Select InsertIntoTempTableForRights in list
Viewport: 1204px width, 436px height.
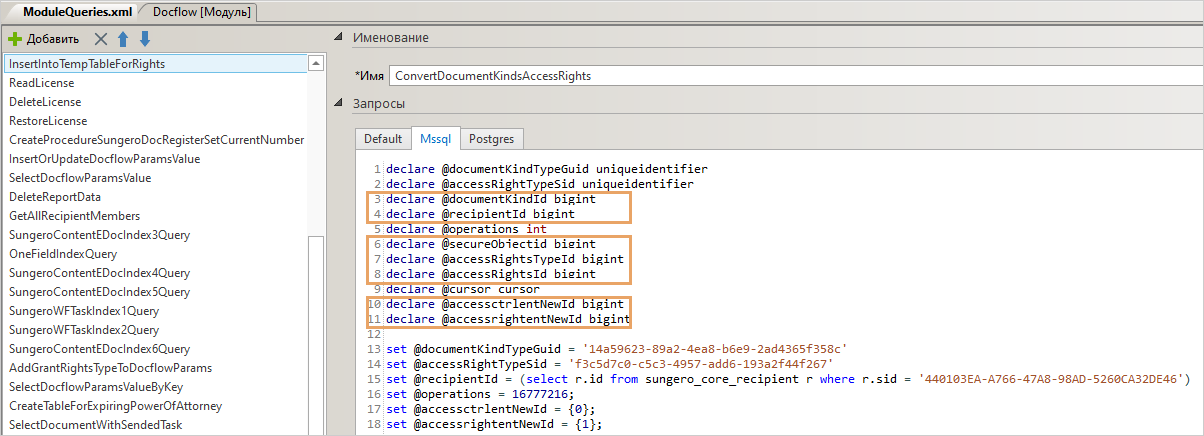(x=87, y=64)
